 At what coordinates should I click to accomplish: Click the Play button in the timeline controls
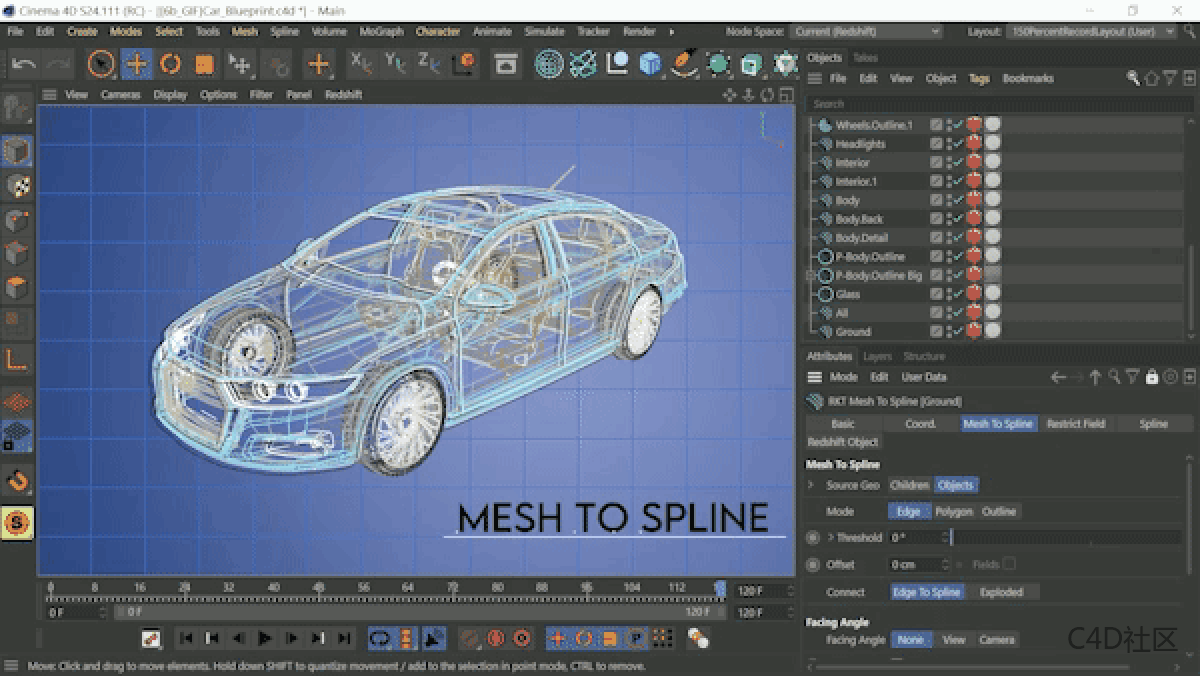[263, 637]
